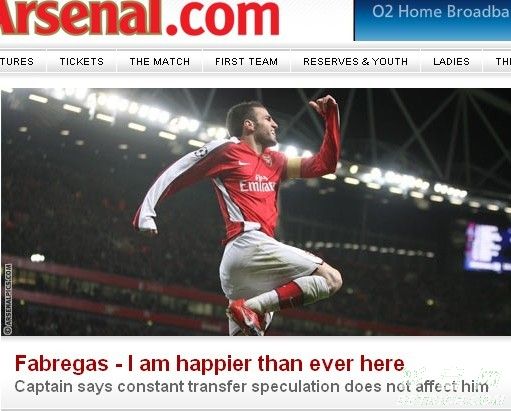Select RESERVES & YOUTH in navigation bar

(x=355, y=62)
